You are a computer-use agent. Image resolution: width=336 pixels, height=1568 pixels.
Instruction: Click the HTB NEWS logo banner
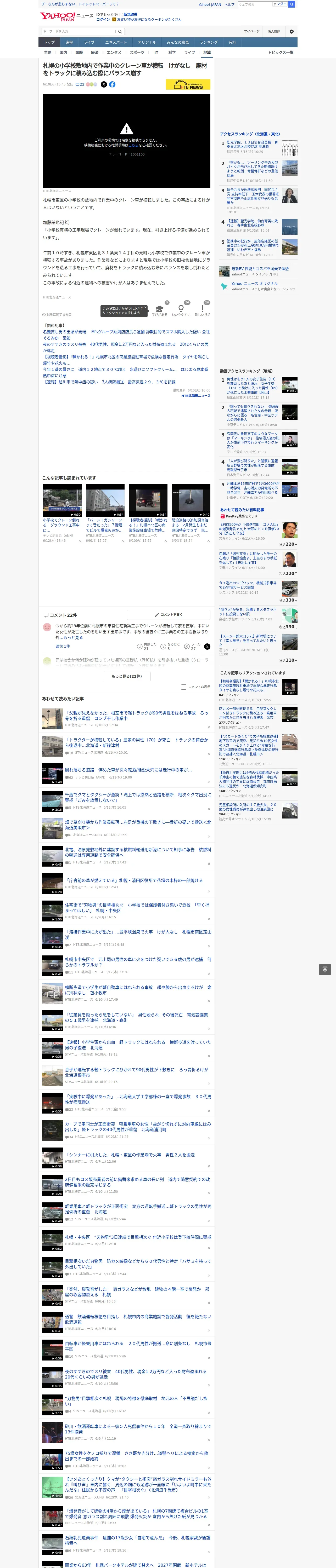coord(188,85)
